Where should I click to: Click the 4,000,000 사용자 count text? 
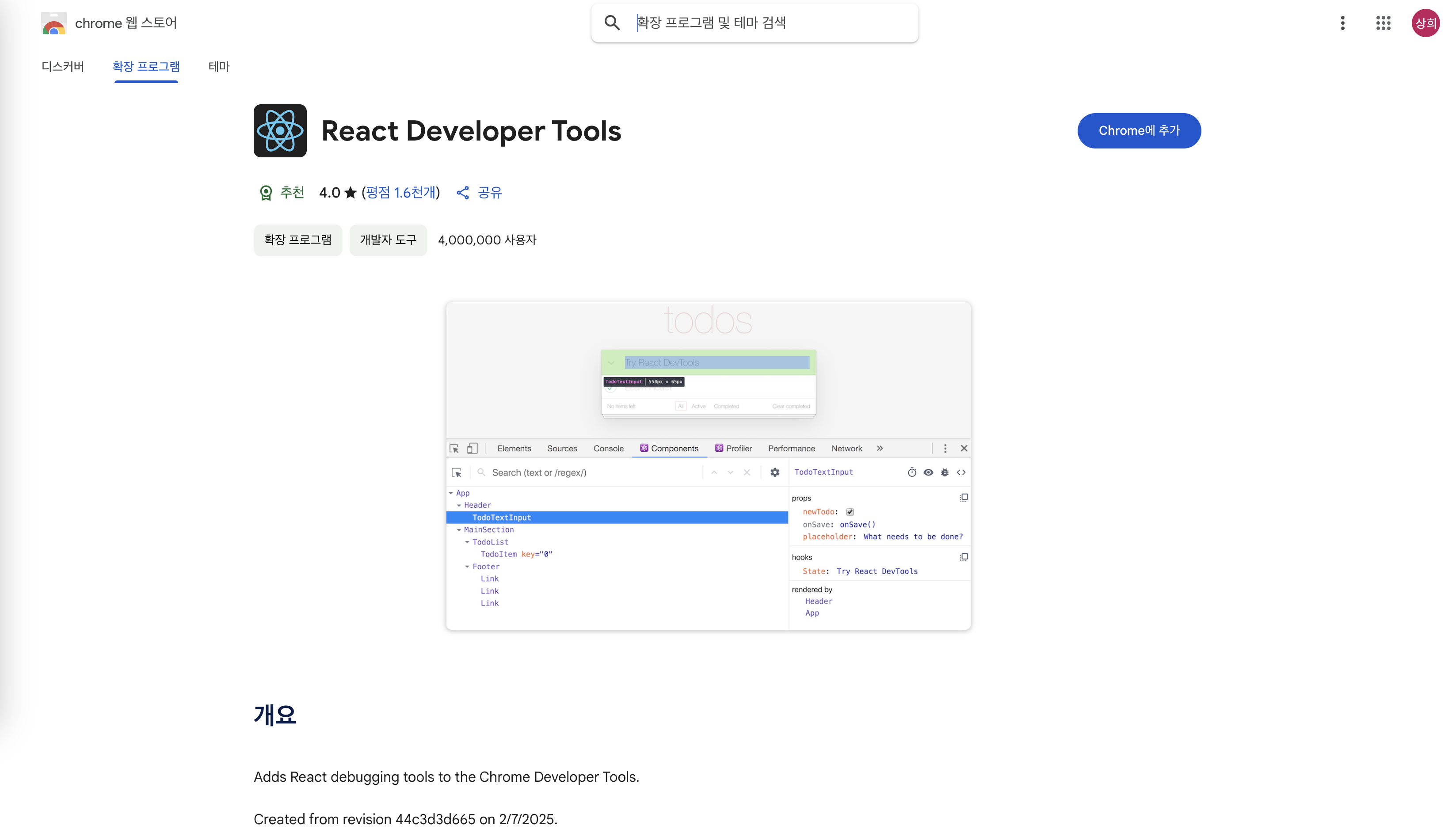(487, 240)
